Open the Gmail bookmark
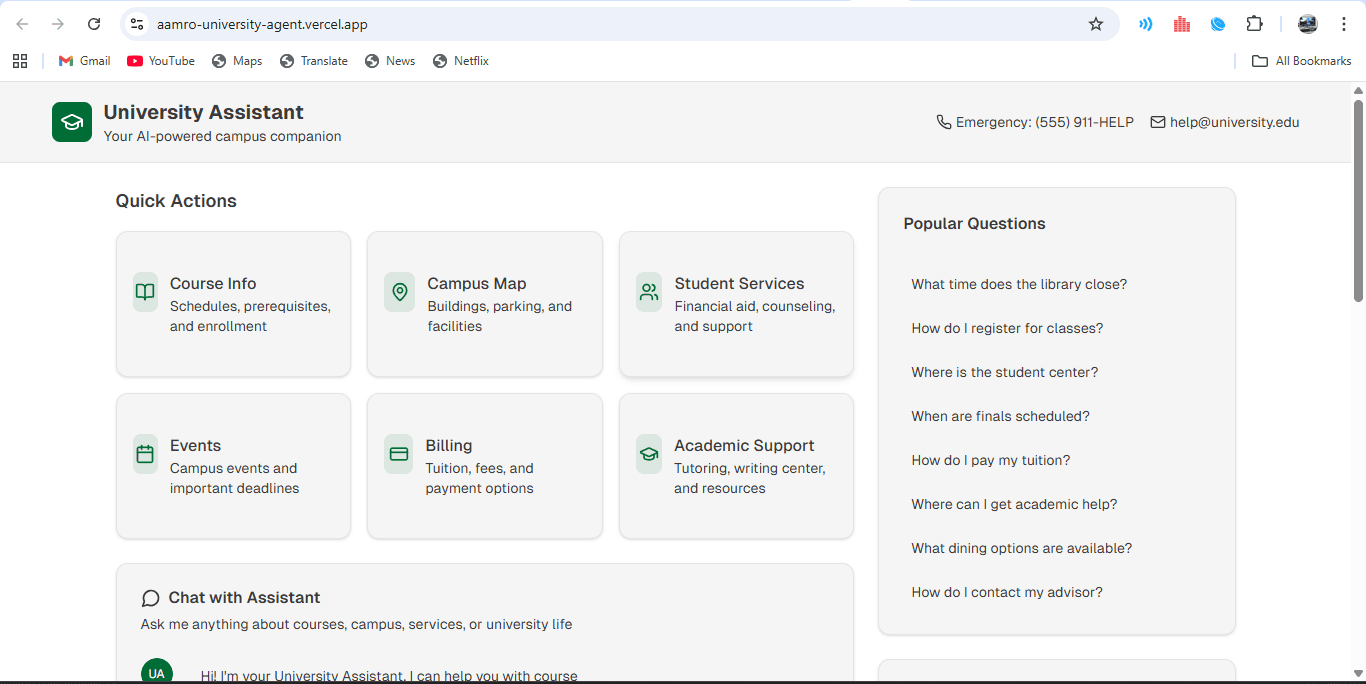This screenshot has height=684, width=1366. click(85, 61)
